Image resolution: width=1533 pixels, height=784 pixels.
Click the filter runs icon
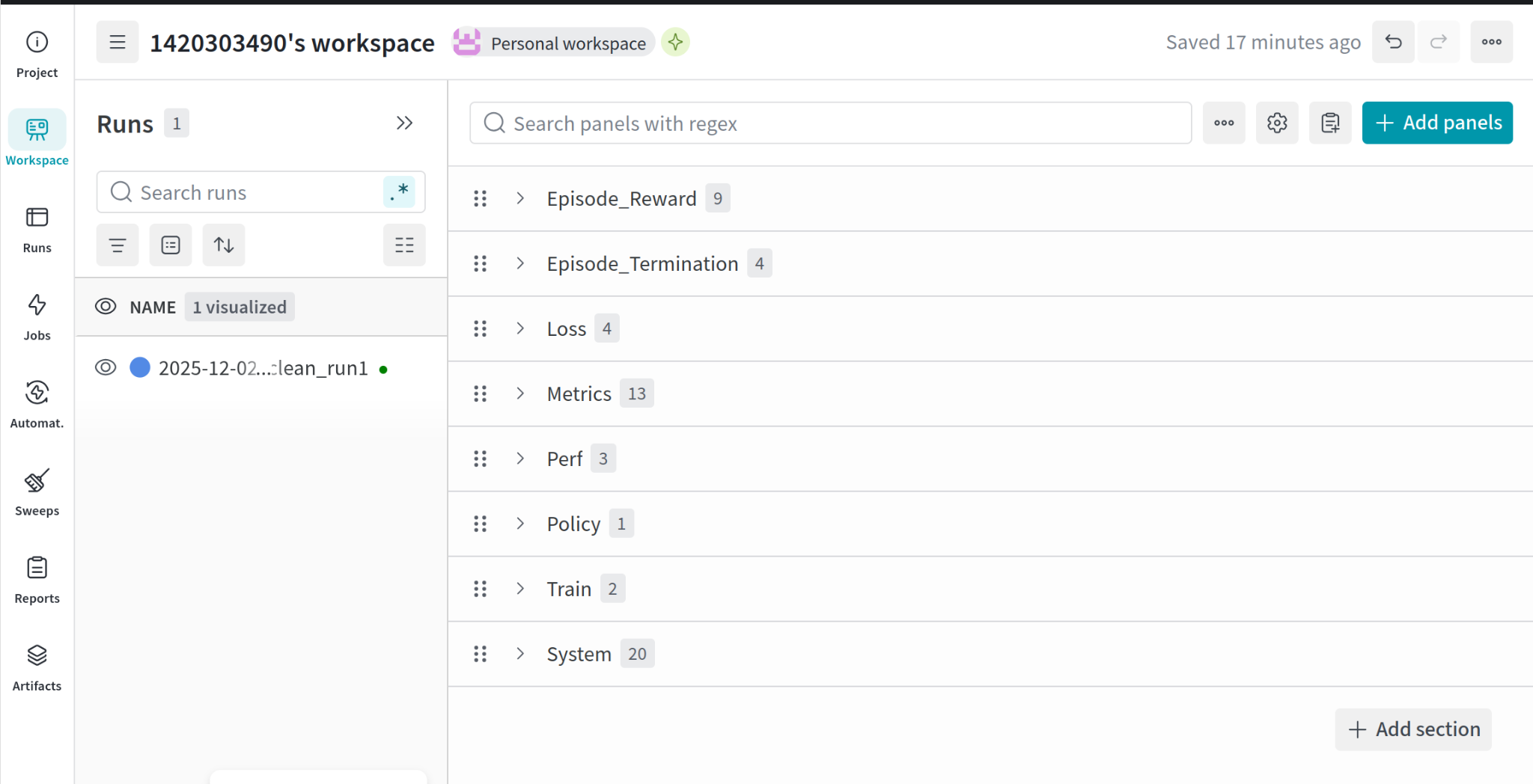pos(118,245)
